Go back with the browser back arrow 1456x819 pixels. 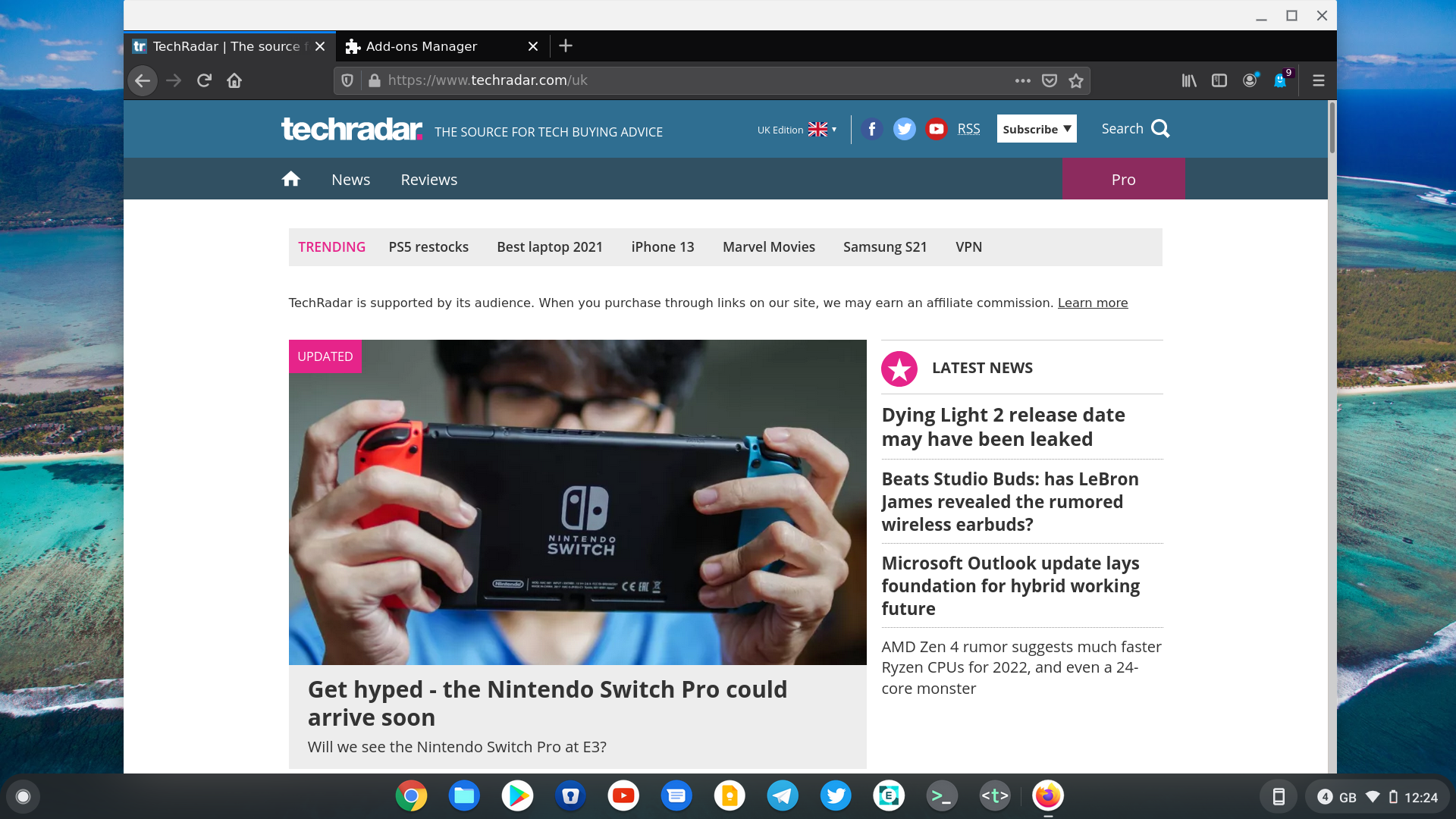coord(143,80)
